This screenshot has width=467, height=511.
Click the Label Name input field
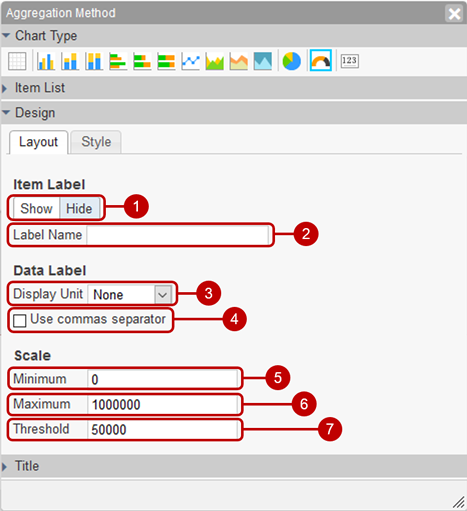[x=178, y=235]
